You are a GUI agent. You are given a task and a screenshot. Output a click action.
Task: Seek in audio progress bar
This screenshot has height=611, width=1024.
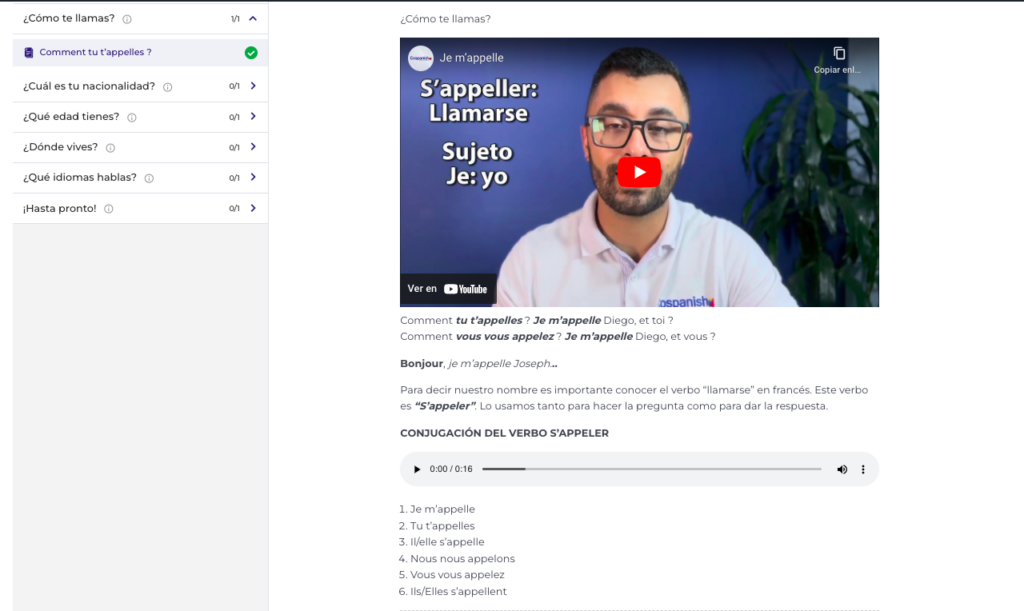click(652, 469)
